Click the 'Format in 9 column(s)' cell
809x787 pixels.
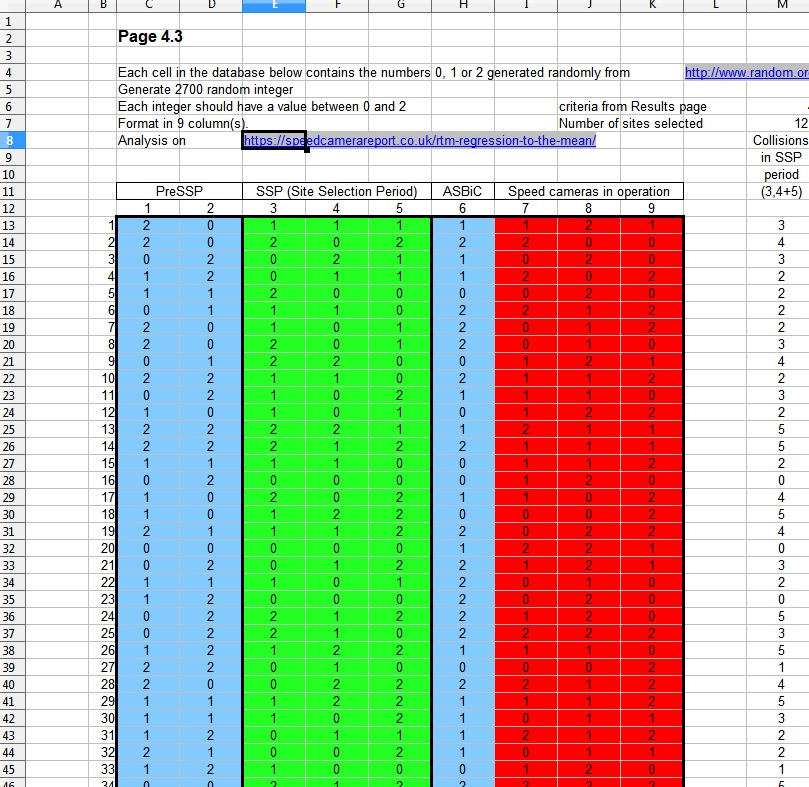coord(182,124)
